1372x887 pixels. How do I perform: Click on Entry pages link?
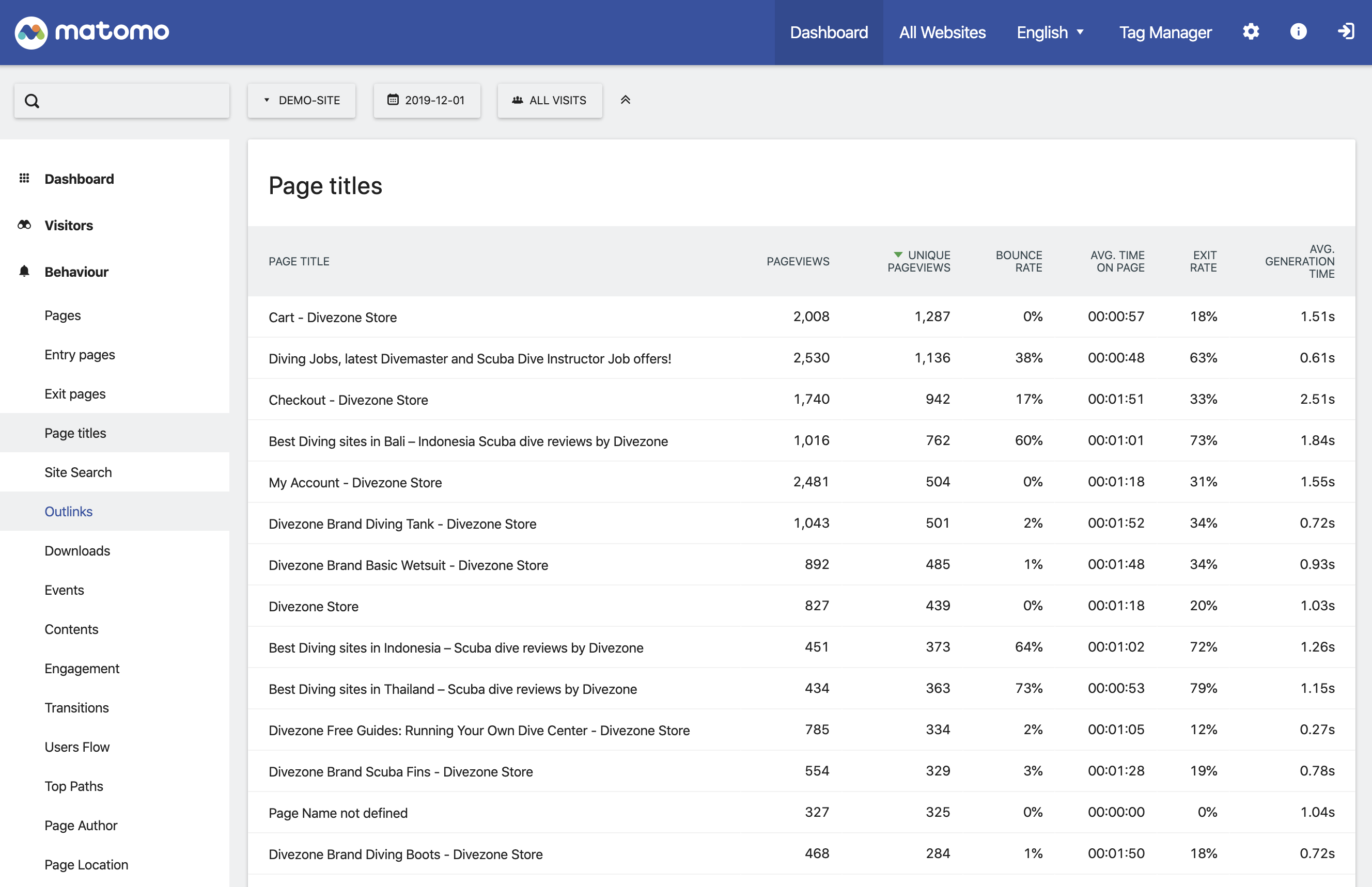tap(79, 353)
